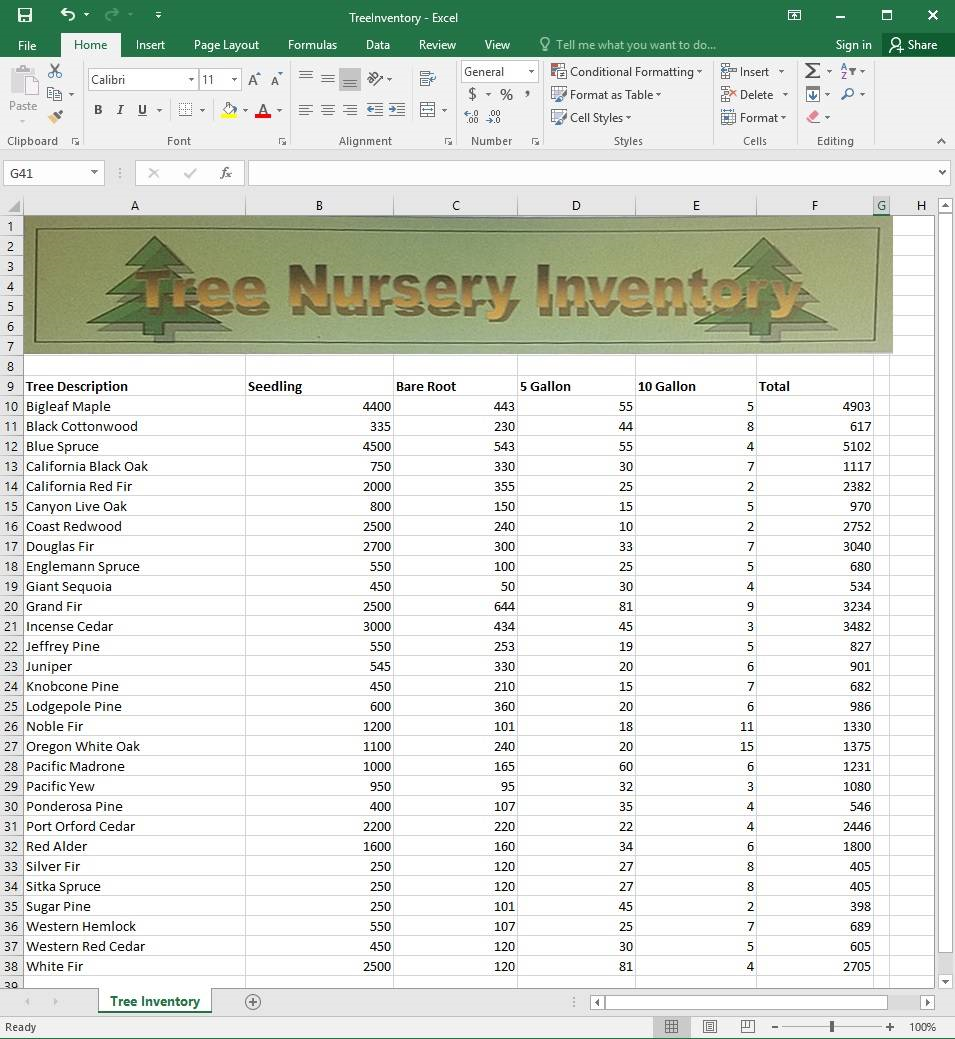This screenshot has width=955, height=1039.
Task: Click the Insert Function fx icon
Action: click(226, 173)
